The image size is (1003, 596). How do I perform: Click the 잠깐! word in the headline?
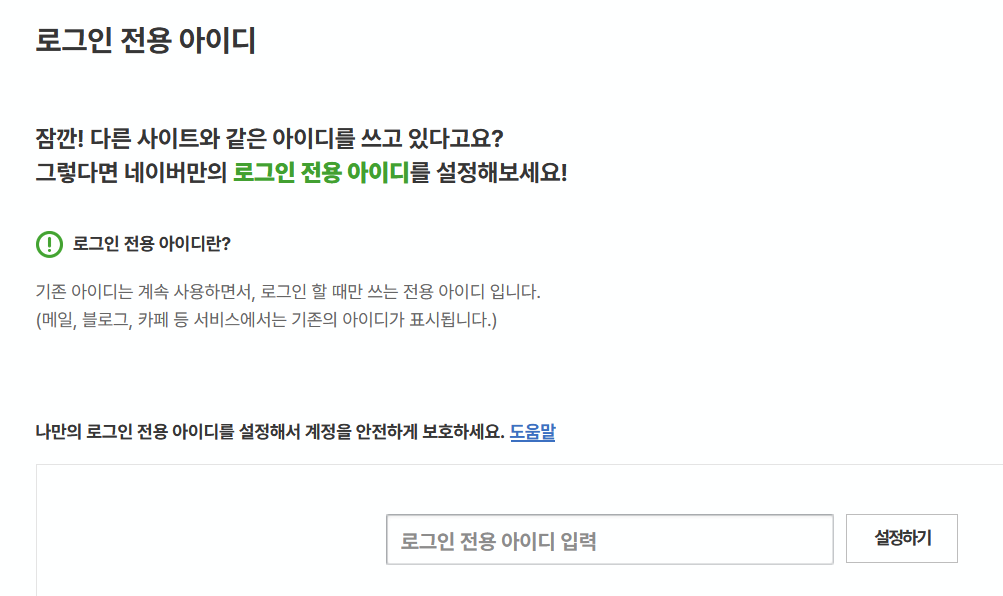59,136
